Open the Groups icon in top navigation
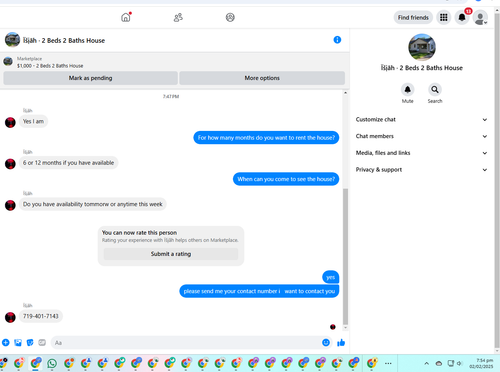 pos(230,17)
